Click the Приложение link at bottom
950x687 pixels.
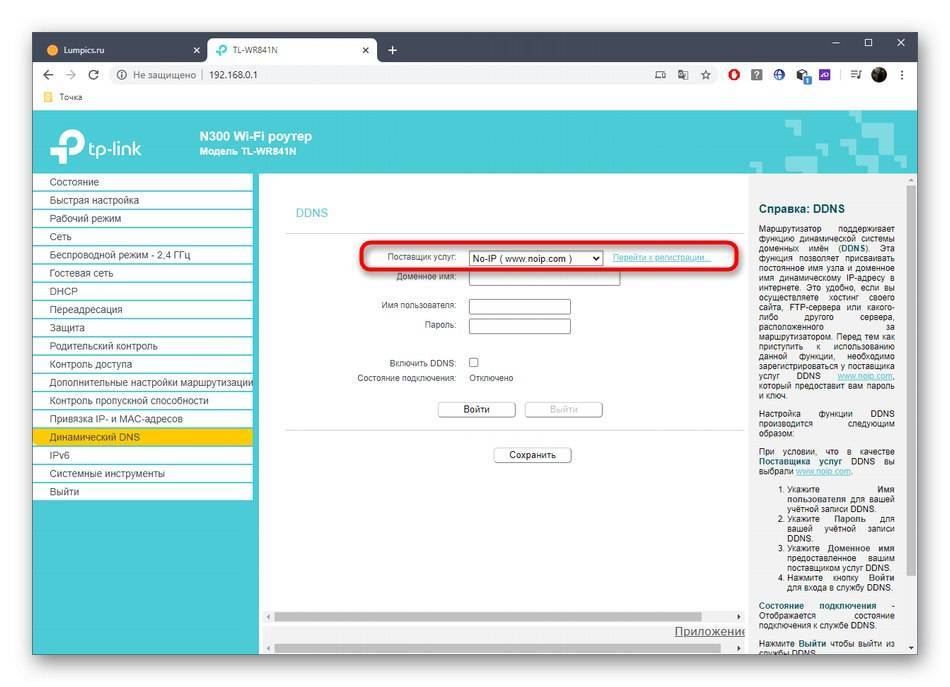pyautogui.click(x=709, y=631)
